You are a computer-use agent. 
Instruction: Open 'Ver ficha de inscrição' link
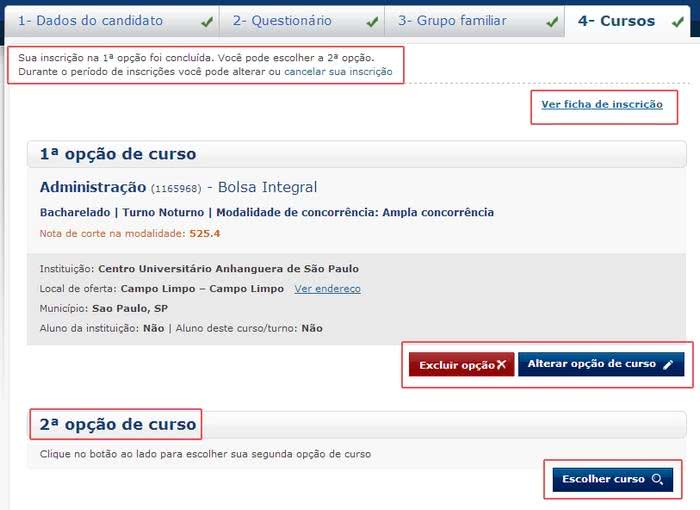(x=602, y=105)
